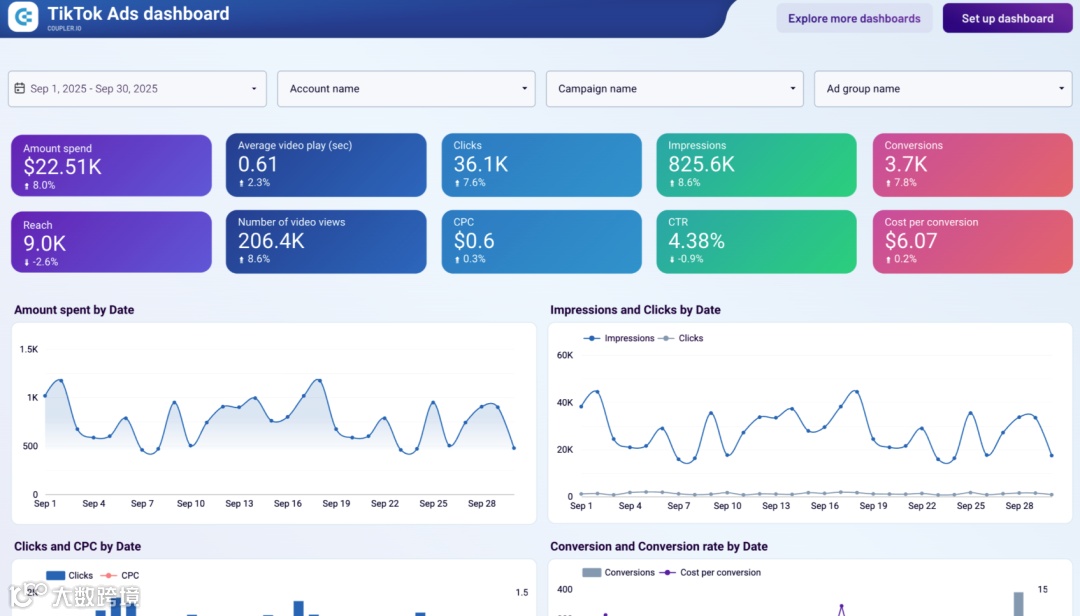Expand the Campaign name filter
The height and width of the screenshot is (616, 1080).
674,89
